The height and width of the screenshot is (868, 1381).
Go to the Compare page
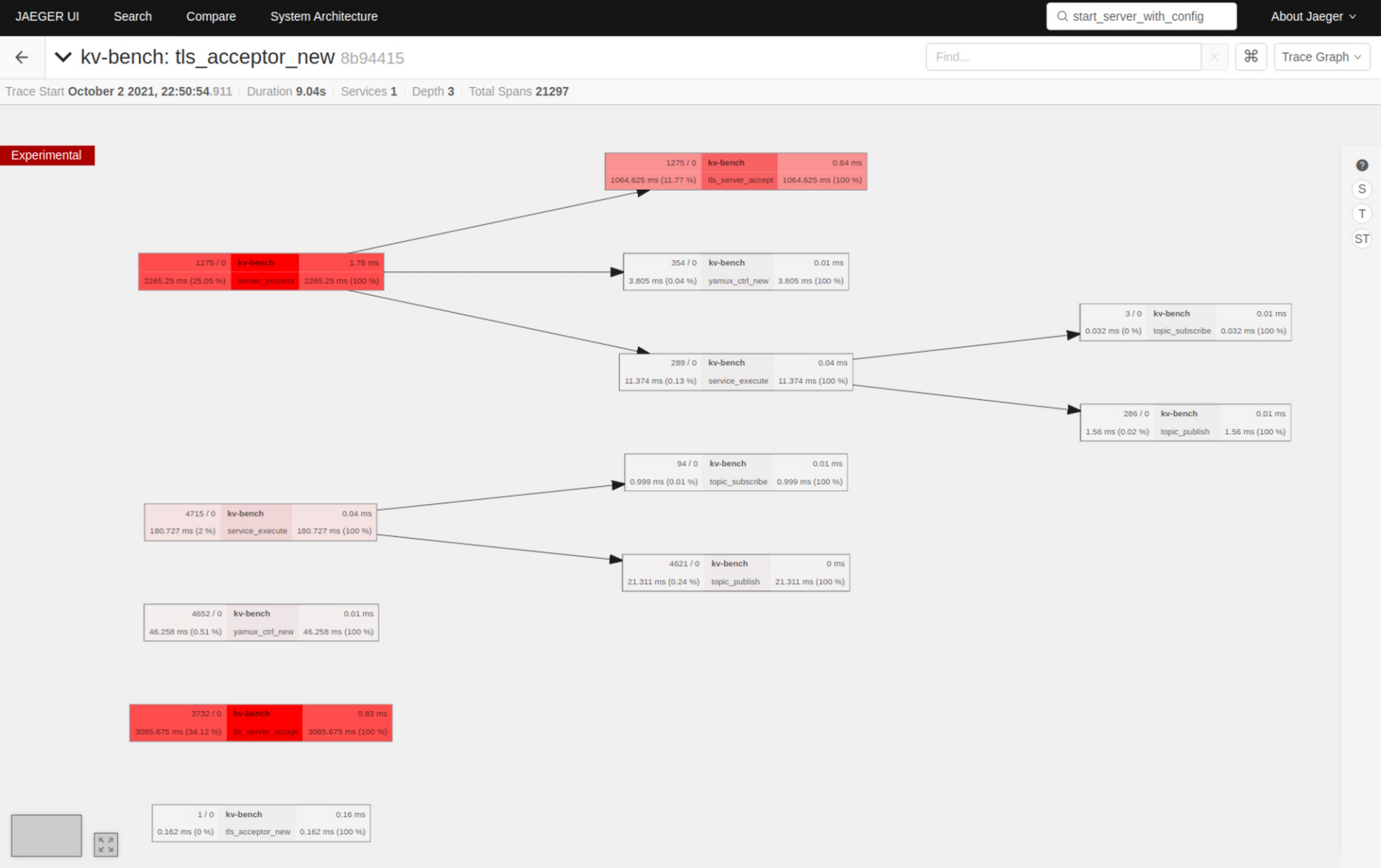[211, 17]
